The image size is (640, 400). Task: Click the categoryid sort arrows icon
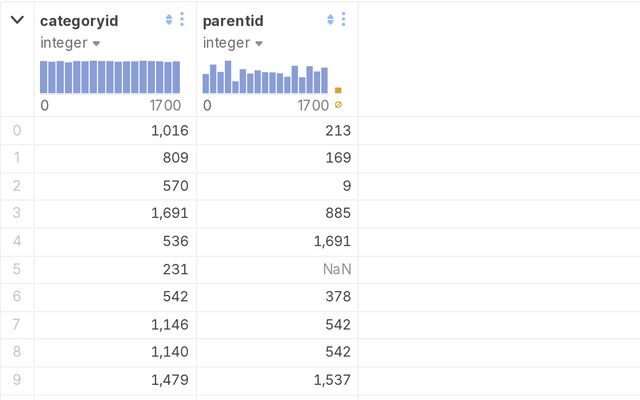(169, 20)
